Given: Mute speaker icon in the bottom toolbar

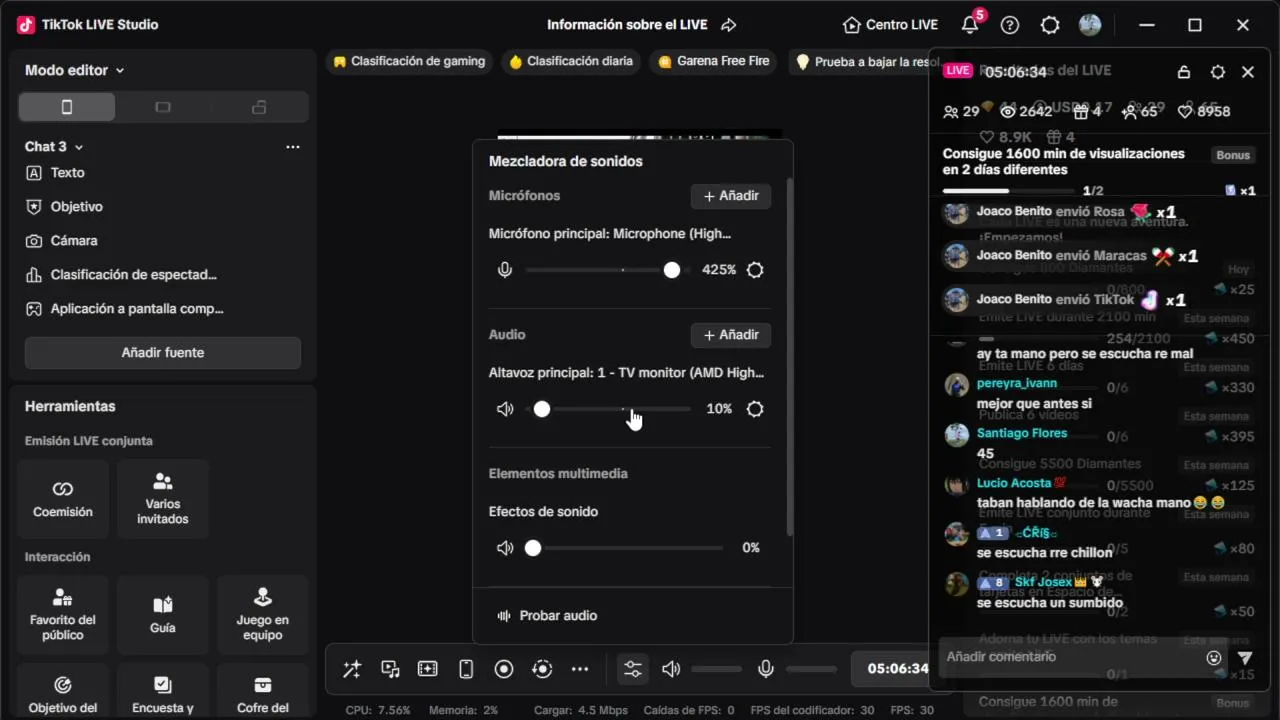Looking at the screenshot, I should pos(671,669).
